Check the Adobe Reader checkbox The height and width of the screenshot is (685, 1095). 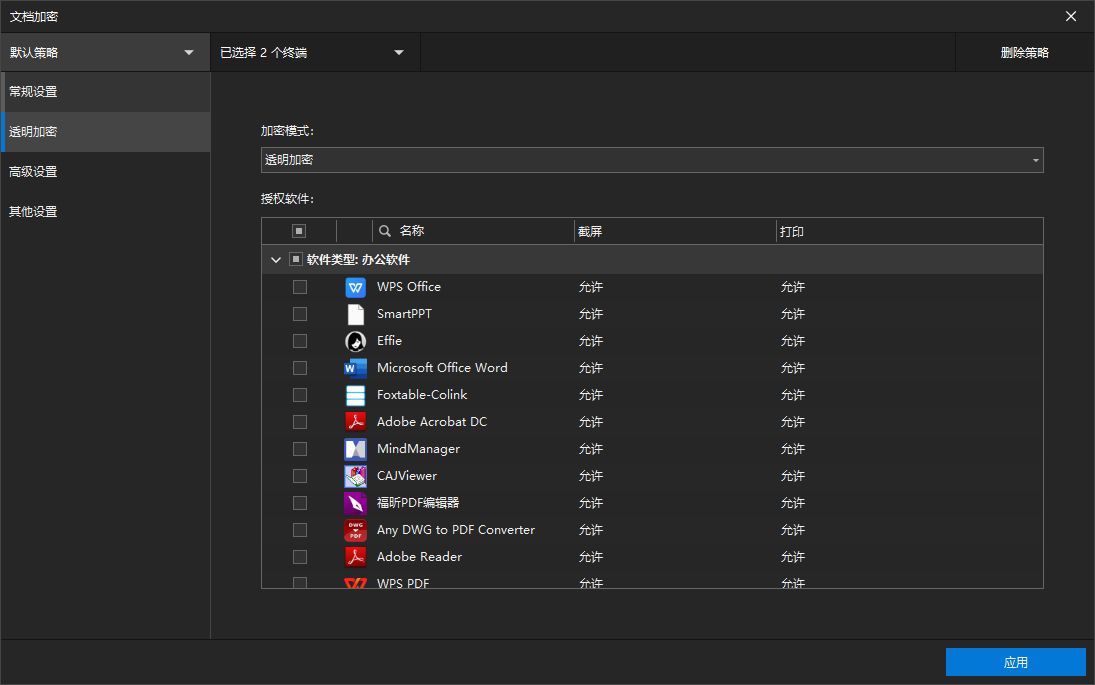(300, 557)
